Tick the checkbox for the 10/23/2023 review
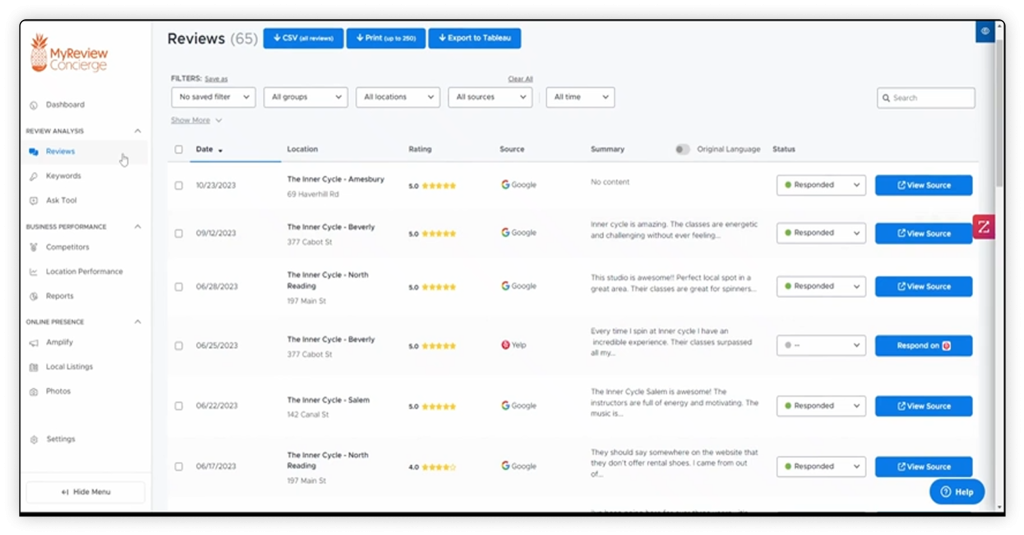 pos(179,186)
